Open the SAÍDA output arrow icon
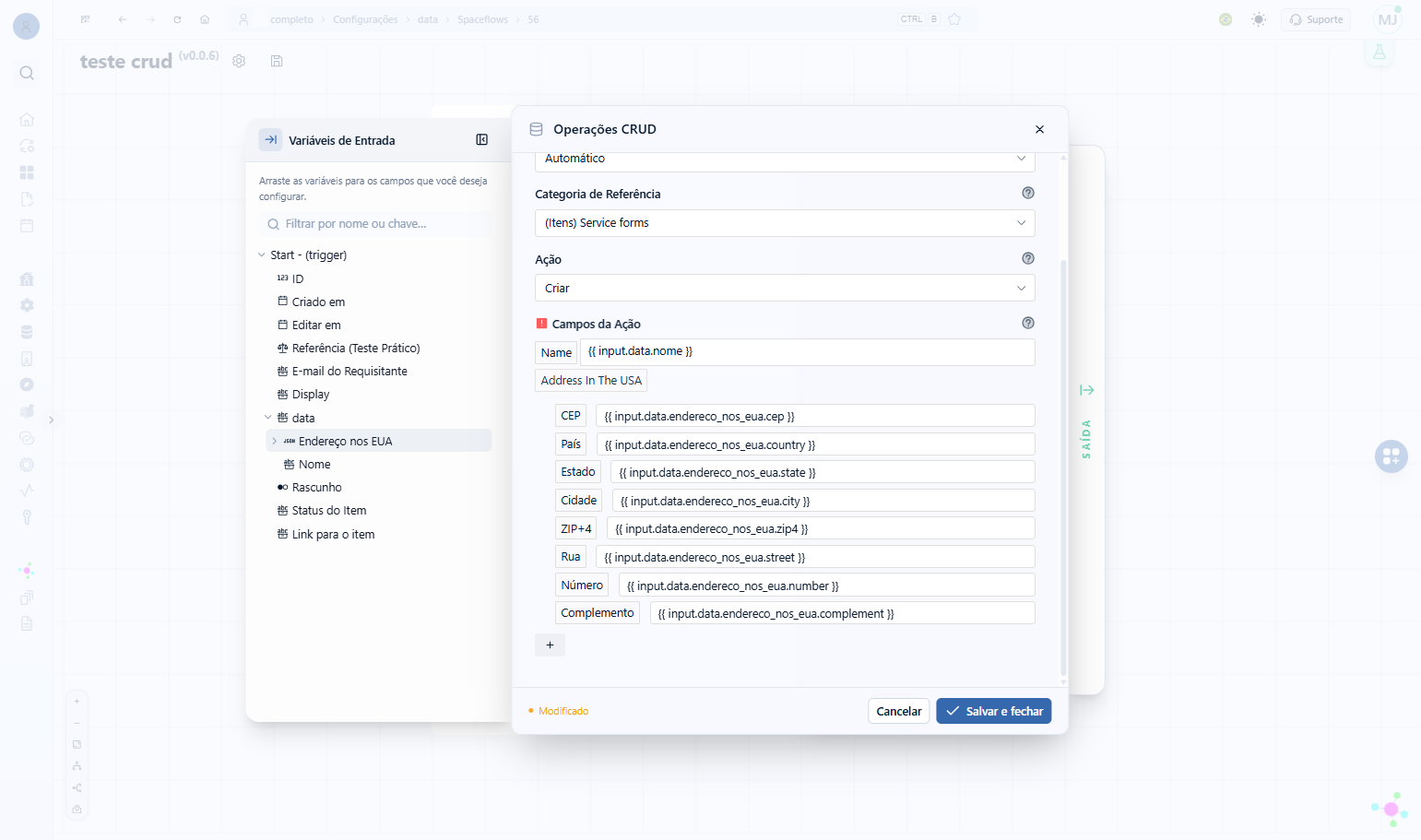Screen dimensions: 1421x840 pyautogui.click(x=1087, y=390)
